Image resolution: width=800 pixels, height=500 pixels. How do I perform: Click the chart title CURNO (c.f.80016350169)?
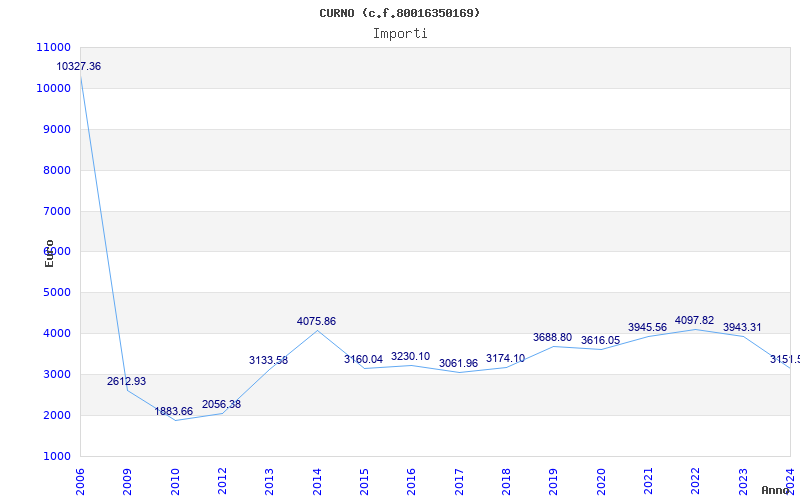399,13
